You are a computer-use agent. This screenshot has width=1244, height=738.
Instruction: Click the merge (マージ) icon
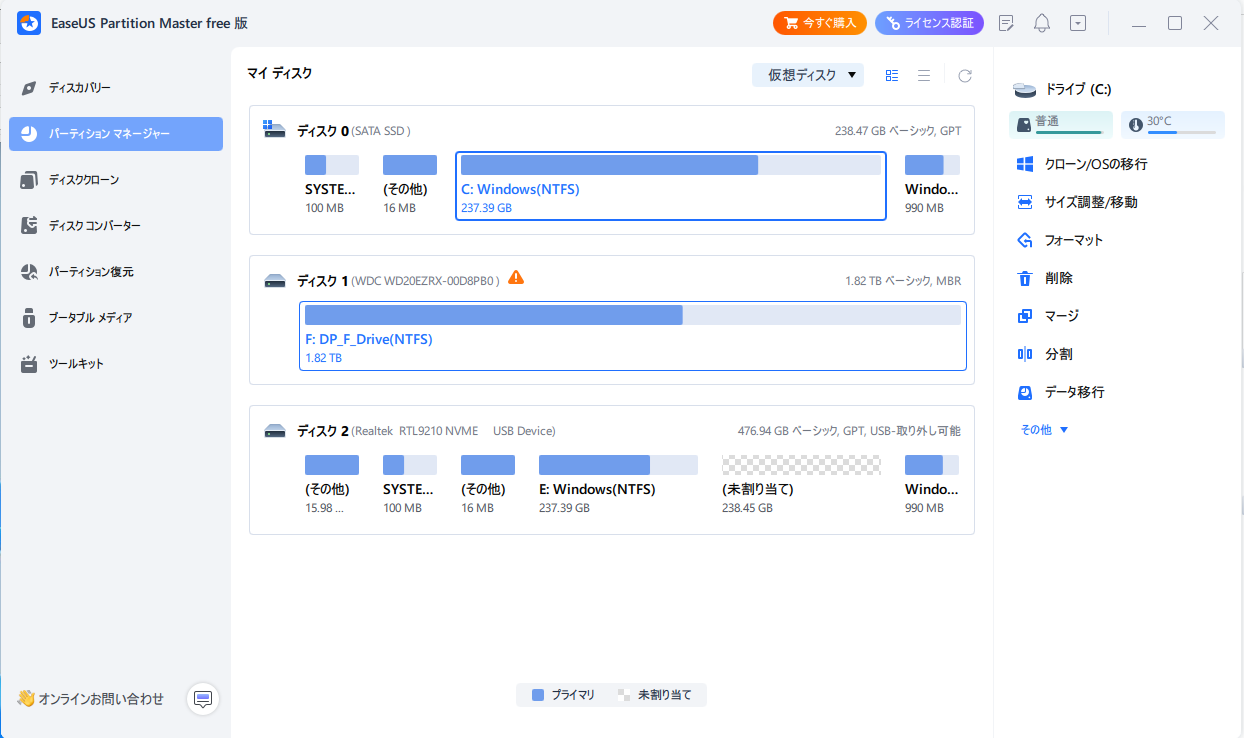[1024, 316]
